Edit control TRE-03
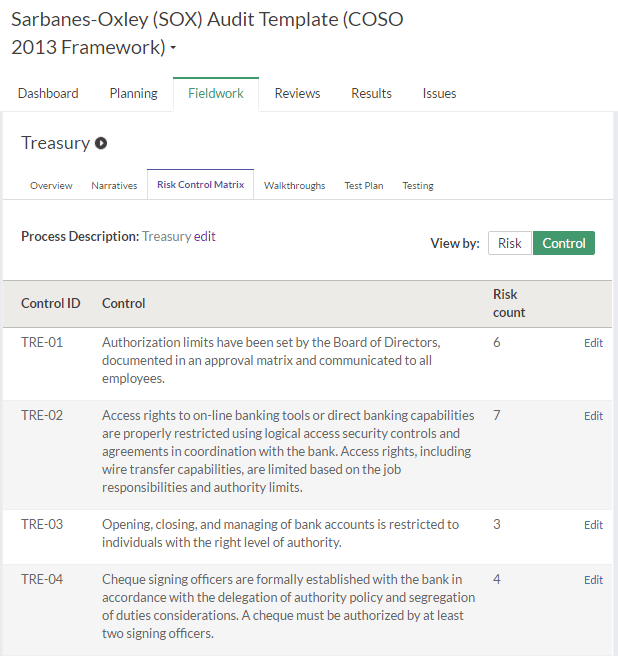618x656 pixels. pyautogui.click(x=593, y=525)
